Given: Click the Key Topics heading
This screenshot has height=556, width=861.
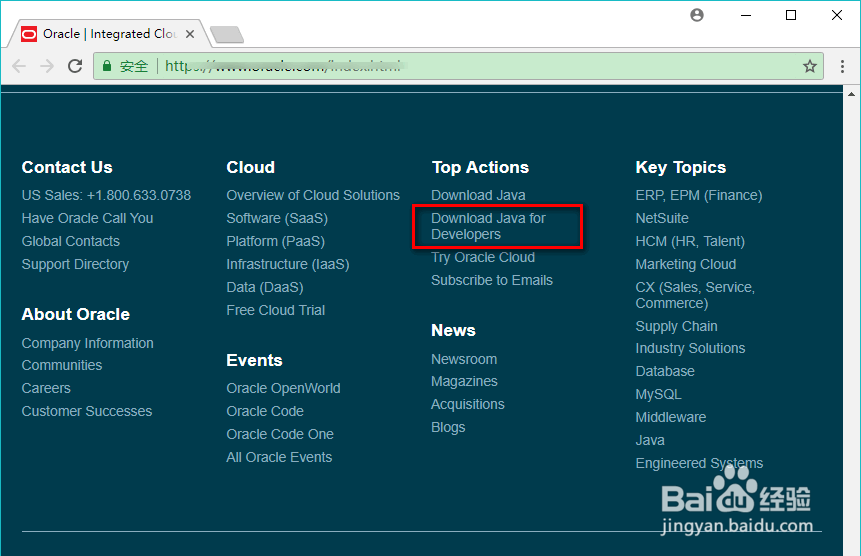Looking at the screenshot, I should pyautogui.click(x=680, y=167).
